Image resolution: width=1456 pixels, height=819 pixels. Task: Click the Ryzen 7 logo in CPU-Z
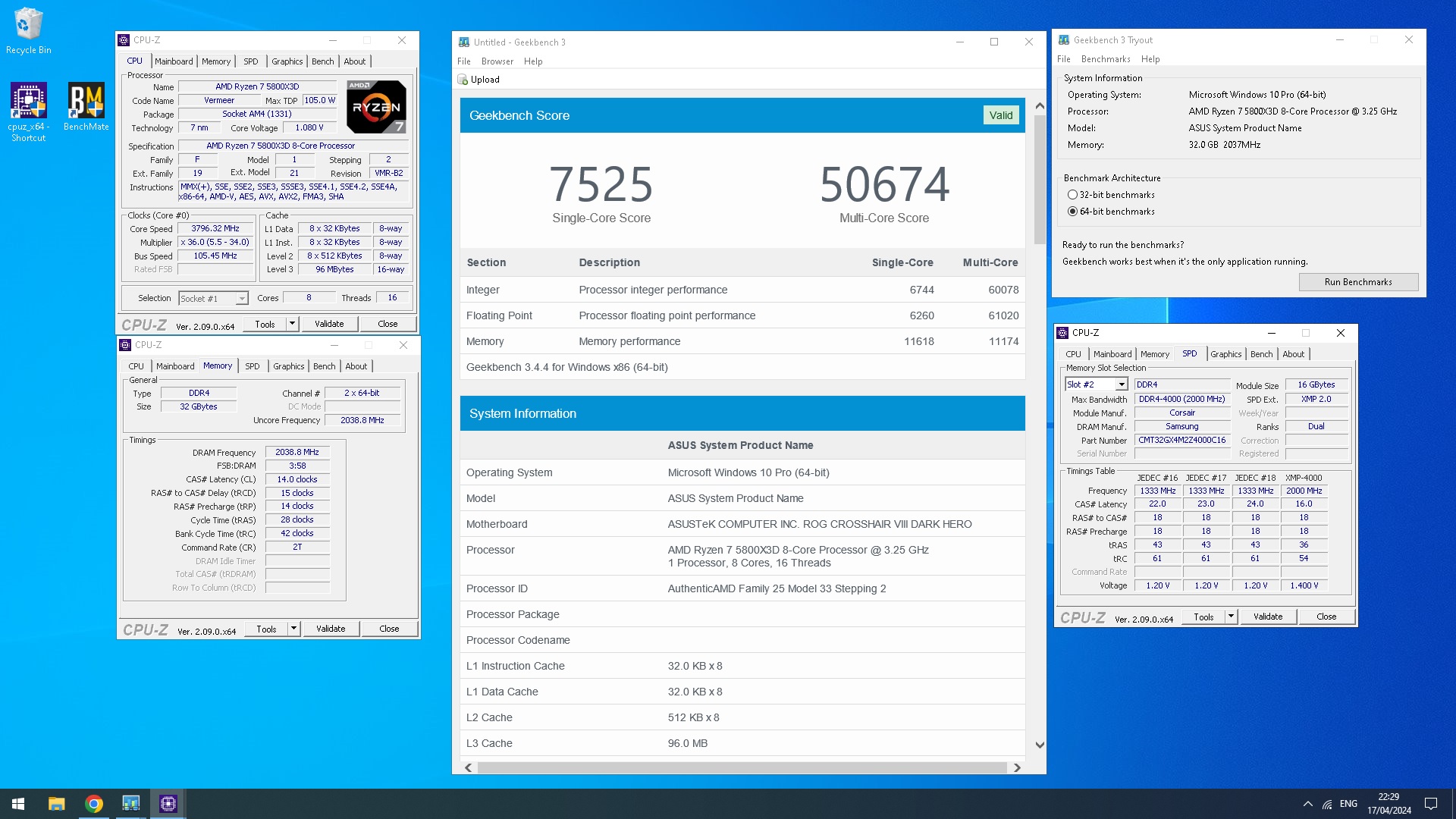pos(376,107)
